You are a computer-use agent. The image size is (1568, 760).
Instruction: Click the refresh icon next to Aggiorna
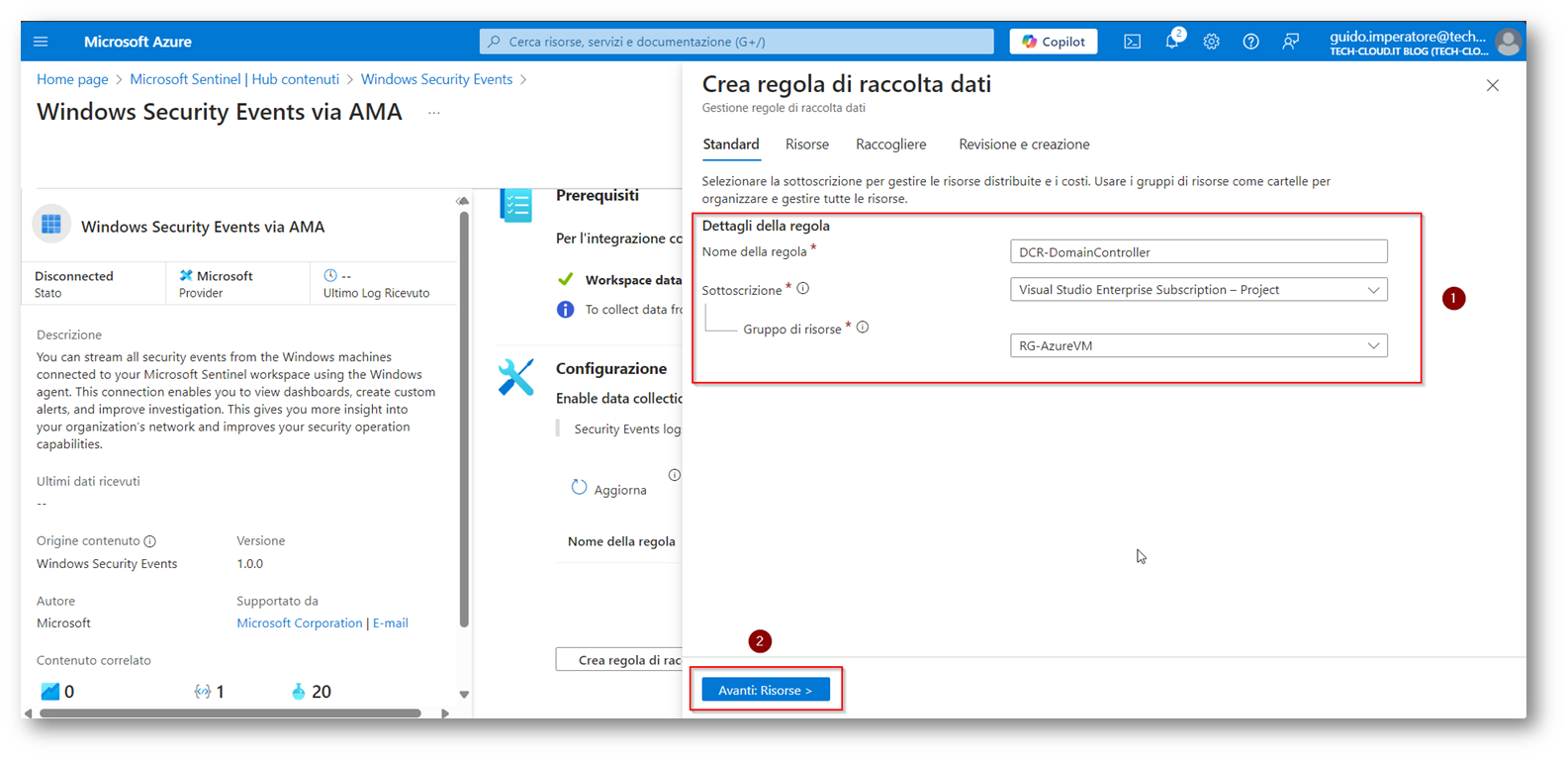[579, 488]
